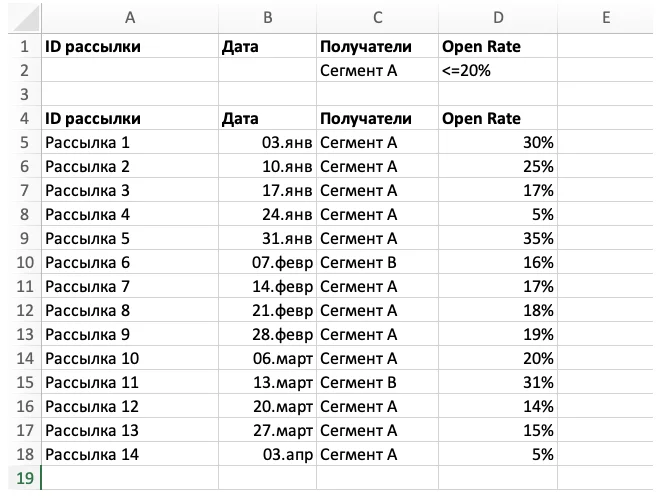Click the criteria cell containing <=20%
Image resolution: width=659 pixels, height=498 pixels.
(497, 70)
